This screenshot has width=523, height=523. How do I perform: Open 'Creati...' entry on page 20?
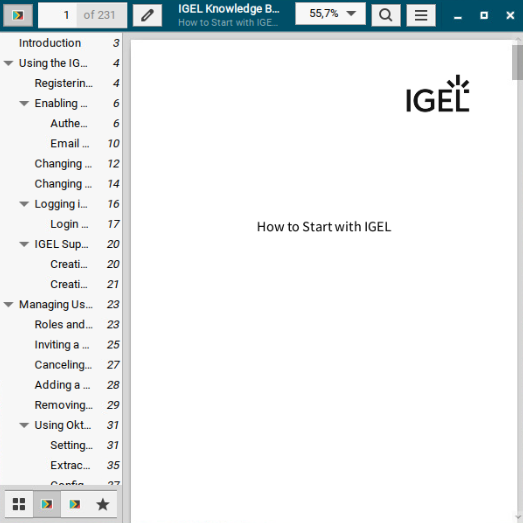(69, 264)
